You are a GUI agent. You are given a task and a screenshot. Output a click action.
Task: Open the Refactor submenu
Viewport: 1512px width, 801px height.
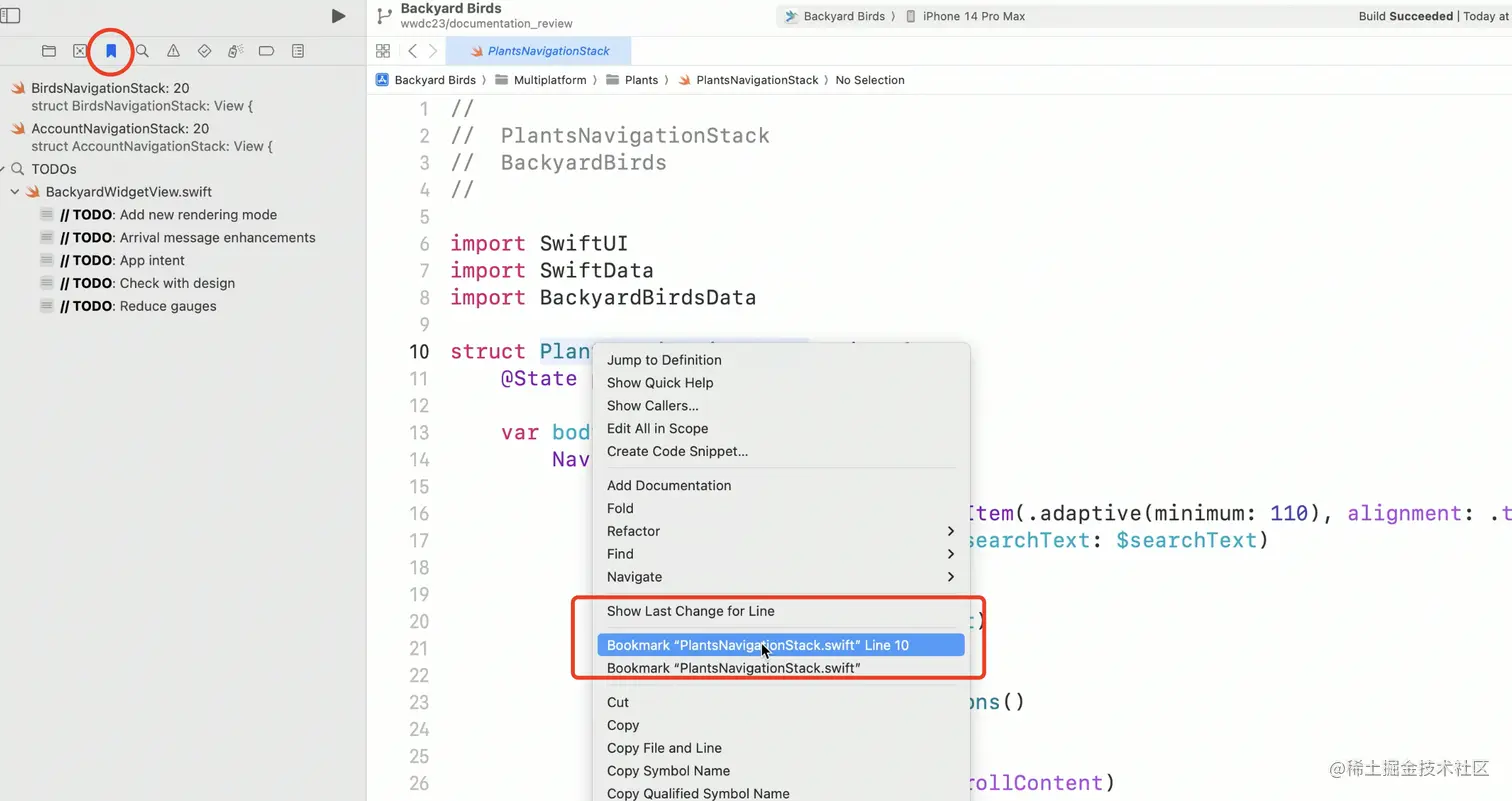(781, 531)
